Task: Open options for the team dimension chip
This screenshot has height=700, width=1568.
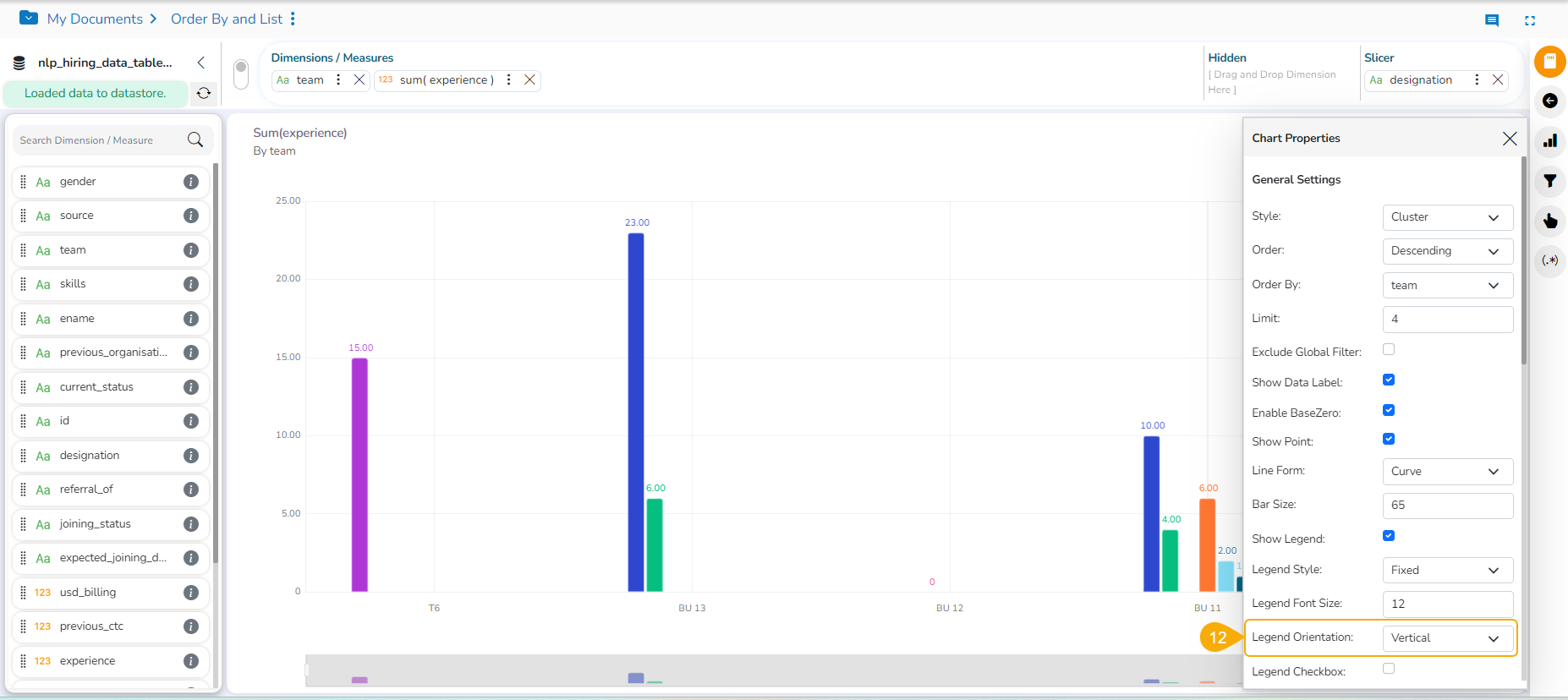Action: [x=338, y=79]
